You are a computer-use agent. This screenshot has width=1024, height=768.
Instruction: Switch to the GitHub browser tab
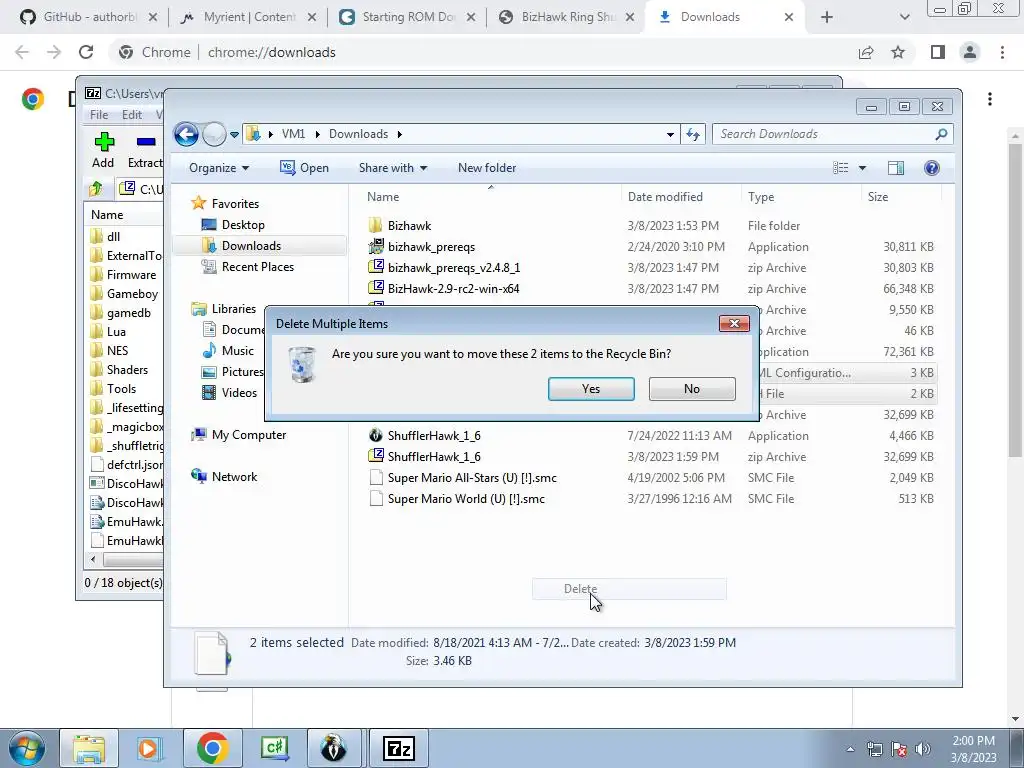[x=88, y=17]
